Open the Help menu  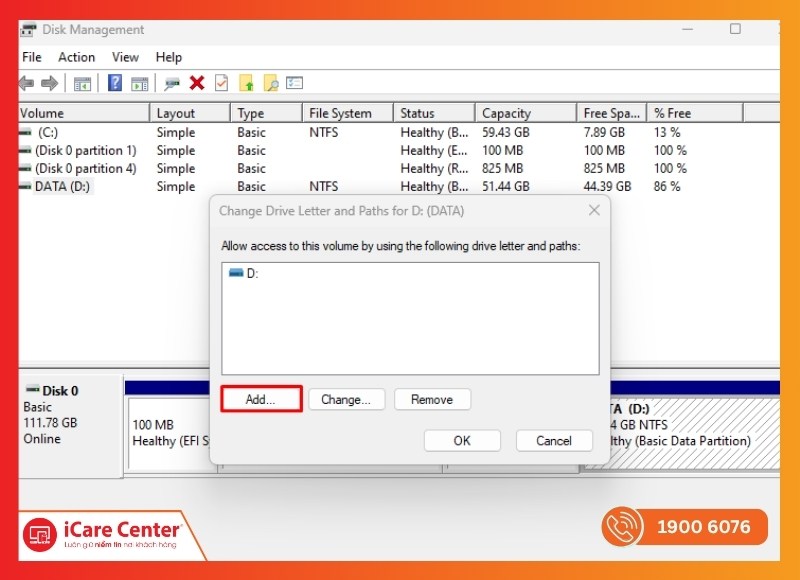pos(169,57)
